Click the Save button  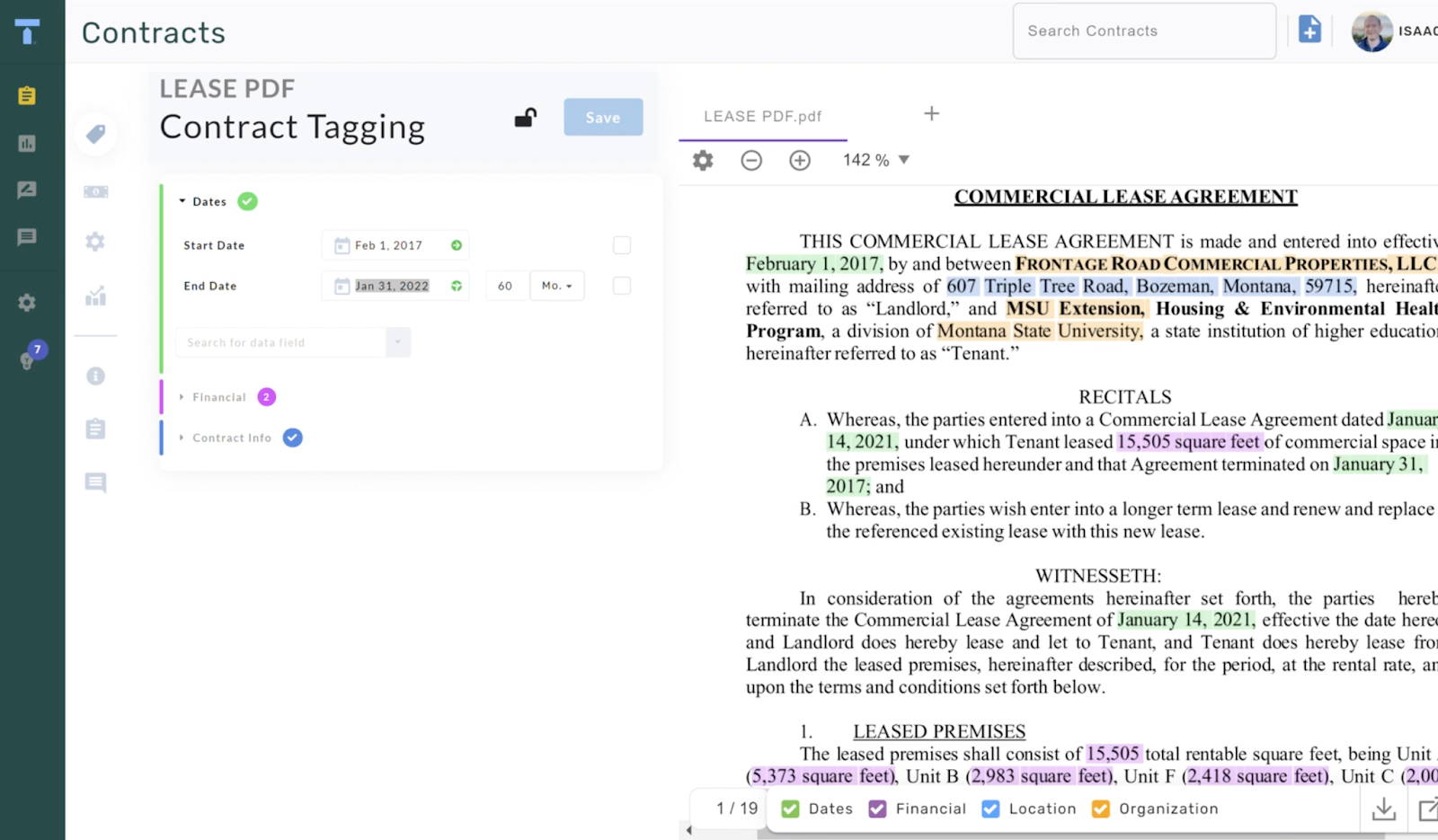[x=603, y=117]
